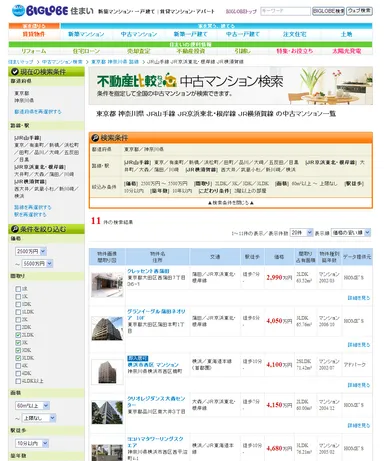Image resolution: width=384 pixels, height=461 pixels.
Task: Open the maximum price 5500万円 dropdown
Action: (x=37, y=263)
